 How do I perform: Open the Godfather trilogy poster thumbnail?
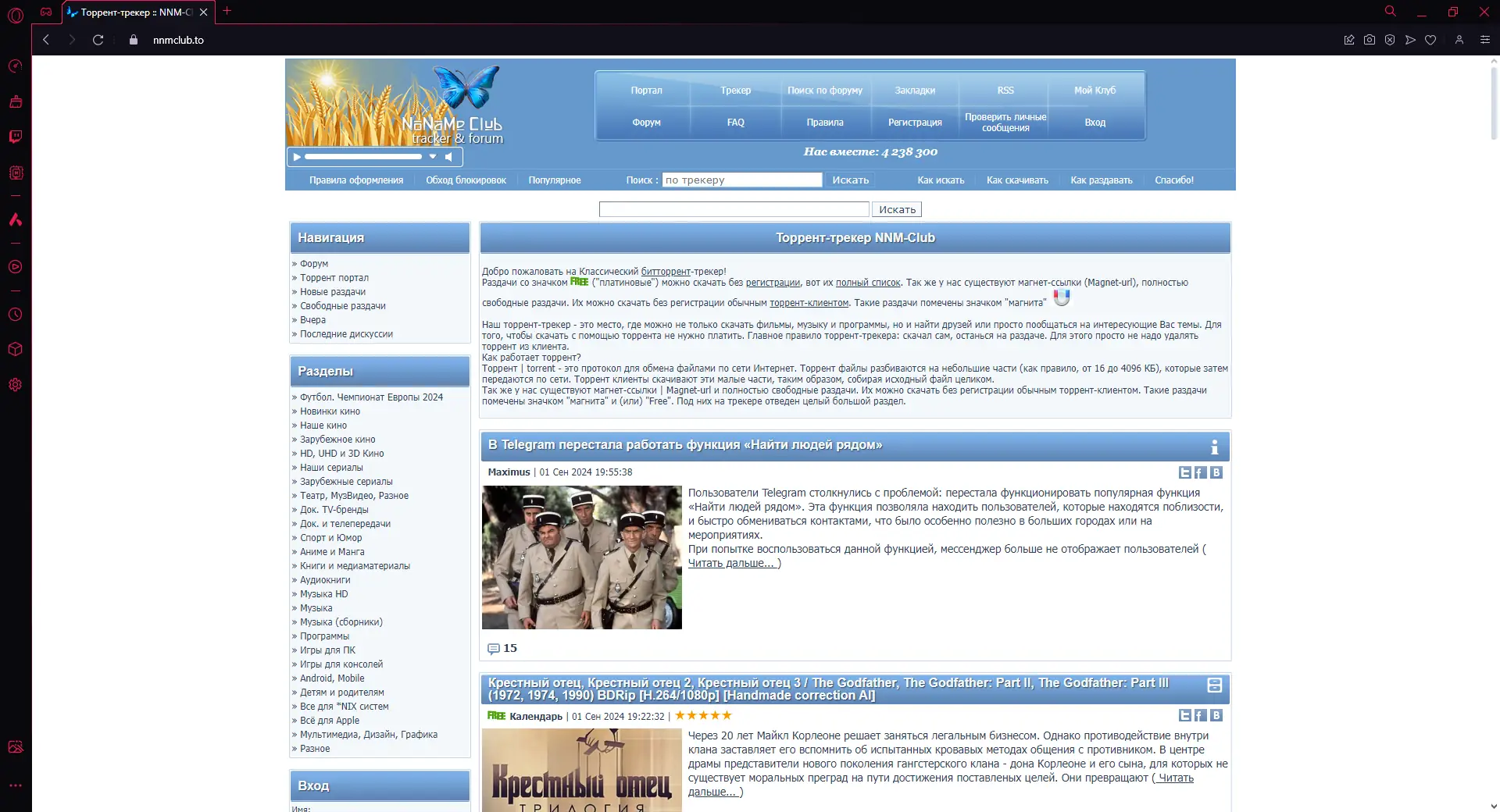pyautogui.click(x=582, y=770)
